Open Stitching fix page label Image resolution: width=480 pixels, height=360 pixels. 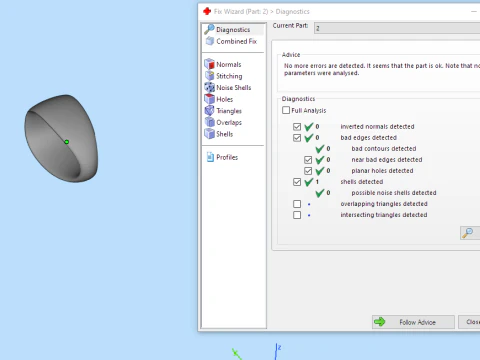(229, 76)
